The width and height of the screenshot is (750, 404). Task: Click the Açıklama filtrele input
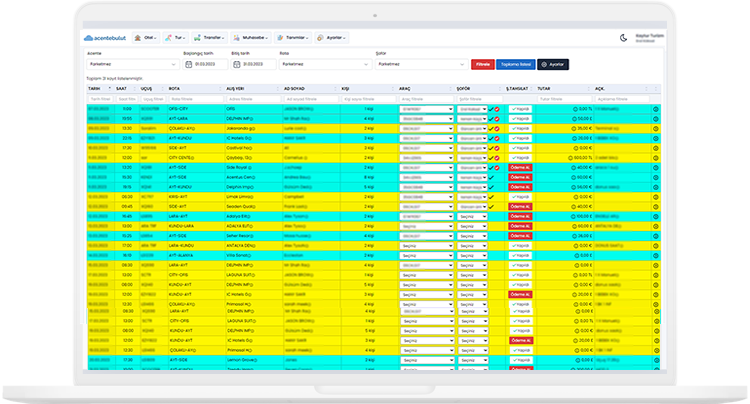[x=622, y=99]
